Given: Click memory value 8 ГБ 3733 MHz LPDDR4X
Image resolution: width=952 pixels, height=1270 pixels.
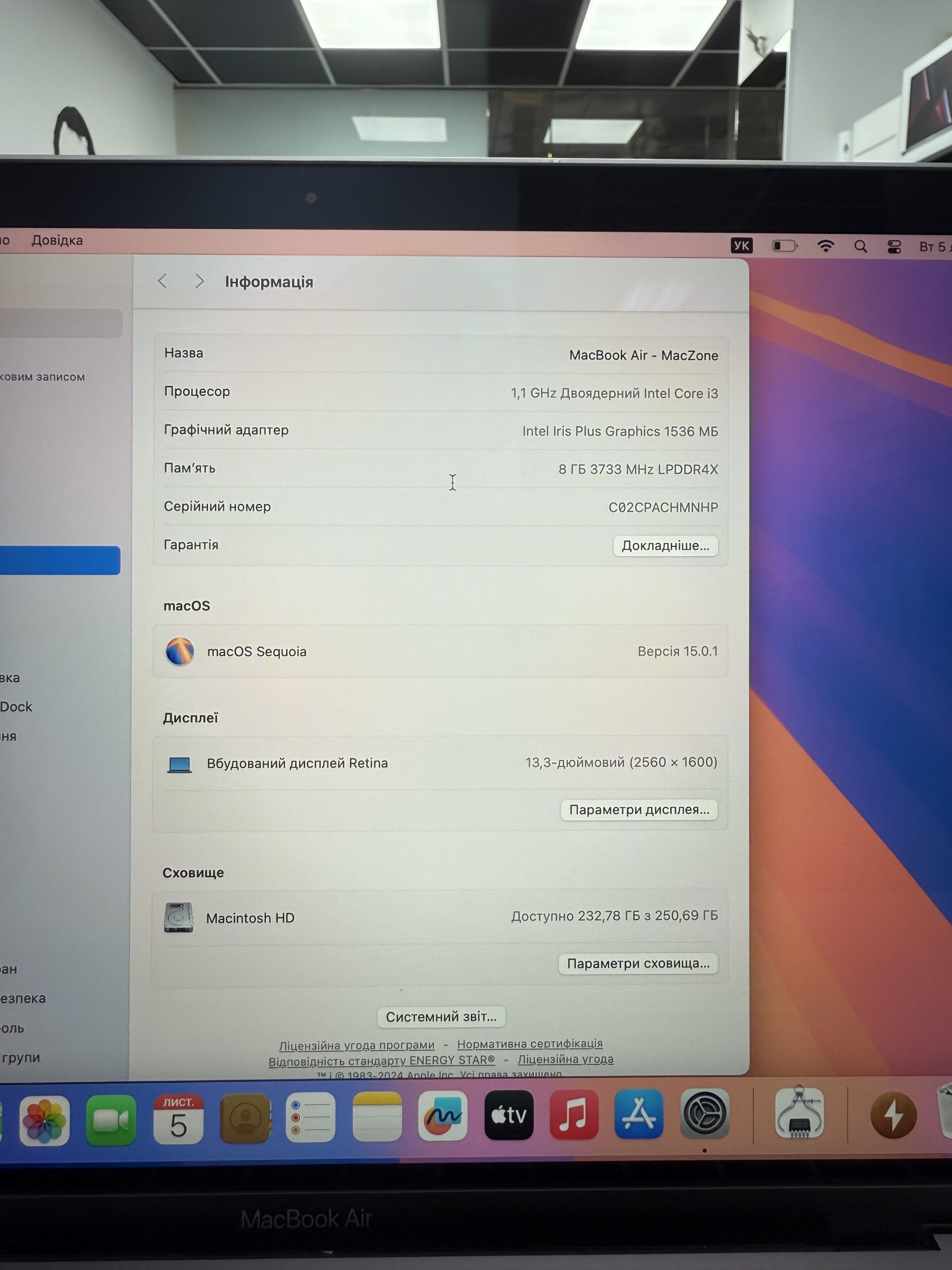Looking at the screenshot, I should point(638,470).
